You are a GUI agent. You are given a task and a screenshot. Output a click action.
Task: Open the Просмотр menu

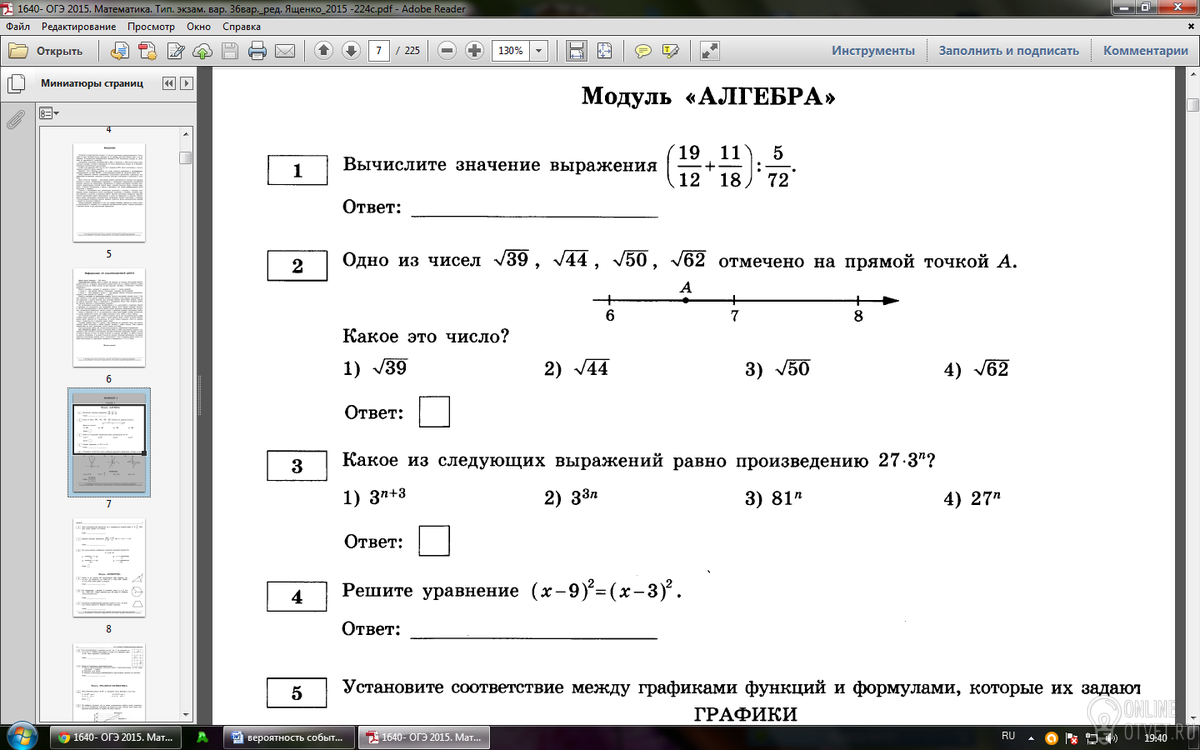(x=150, y=26)
